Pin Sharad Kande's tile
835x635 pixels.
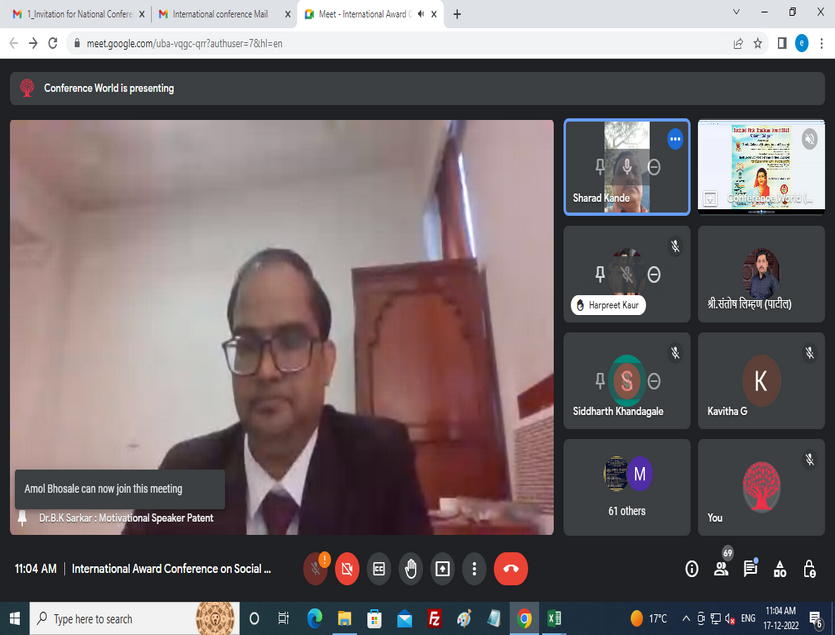click(x=600, y=167)
